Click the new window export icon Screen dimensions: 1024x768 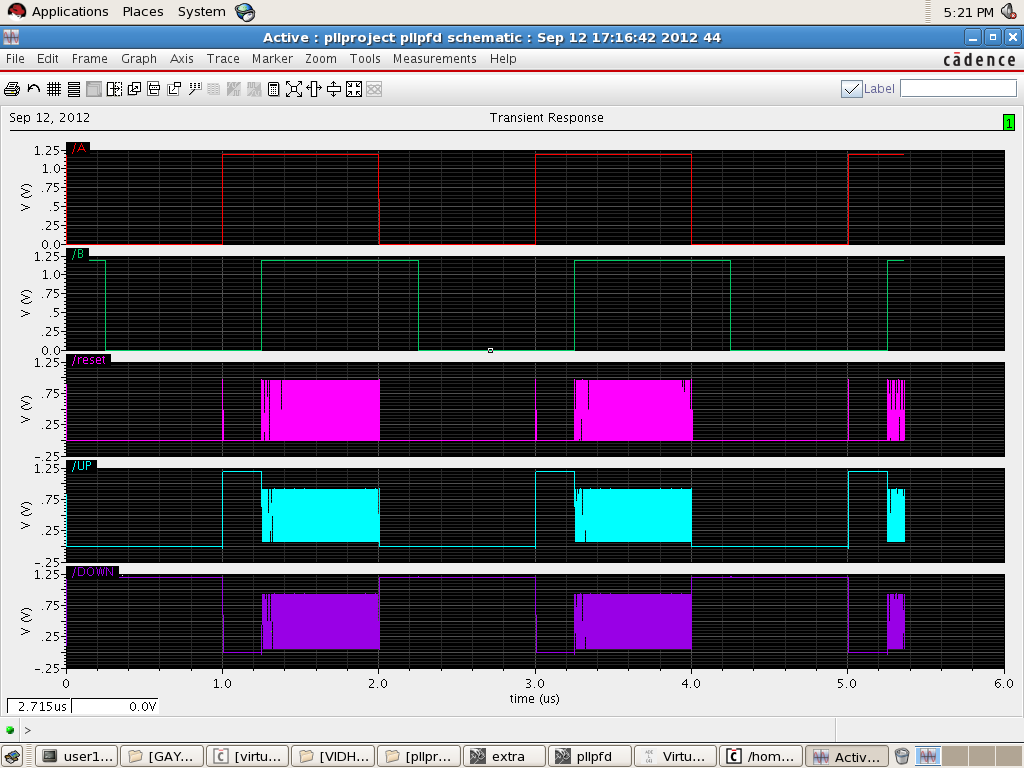[174, 89]
